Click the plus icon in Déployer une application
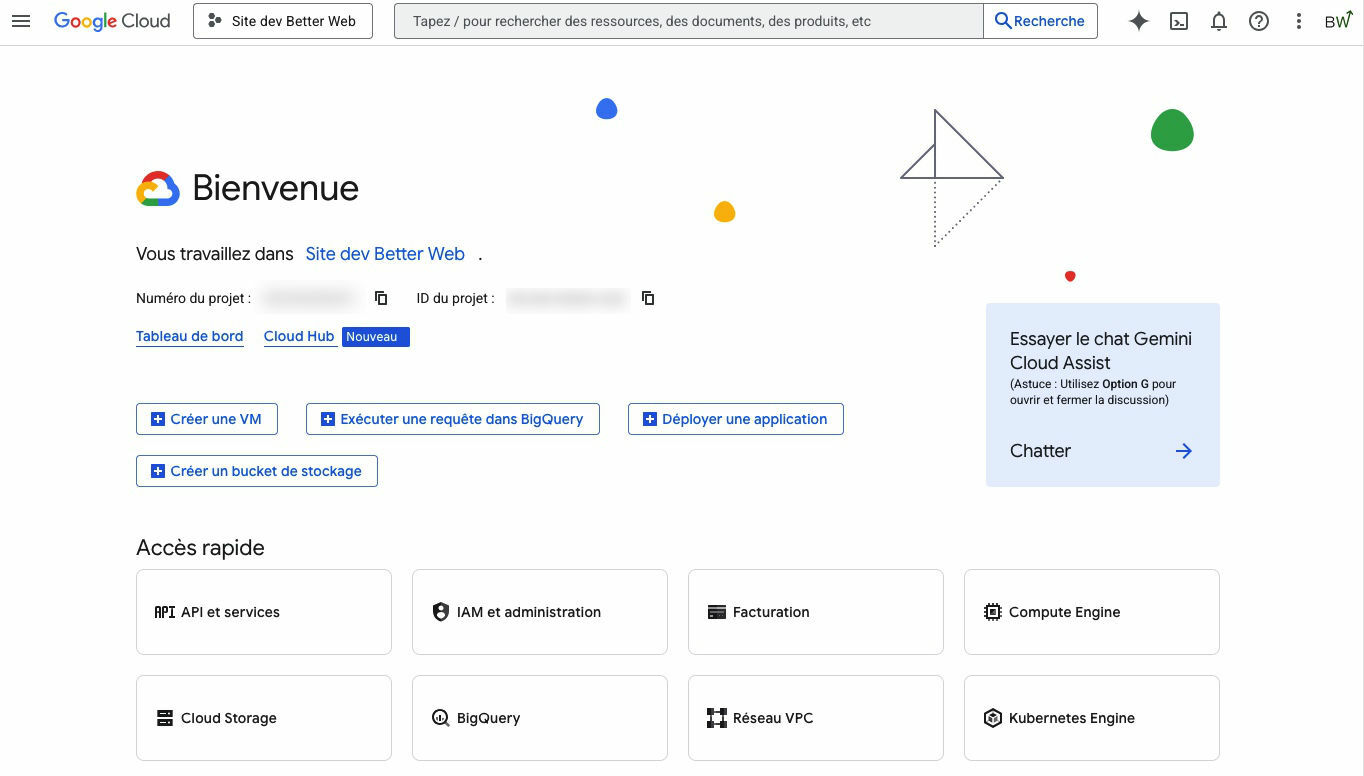The width and height of the screenshot is (1364, 776). [x=650, y=419]
